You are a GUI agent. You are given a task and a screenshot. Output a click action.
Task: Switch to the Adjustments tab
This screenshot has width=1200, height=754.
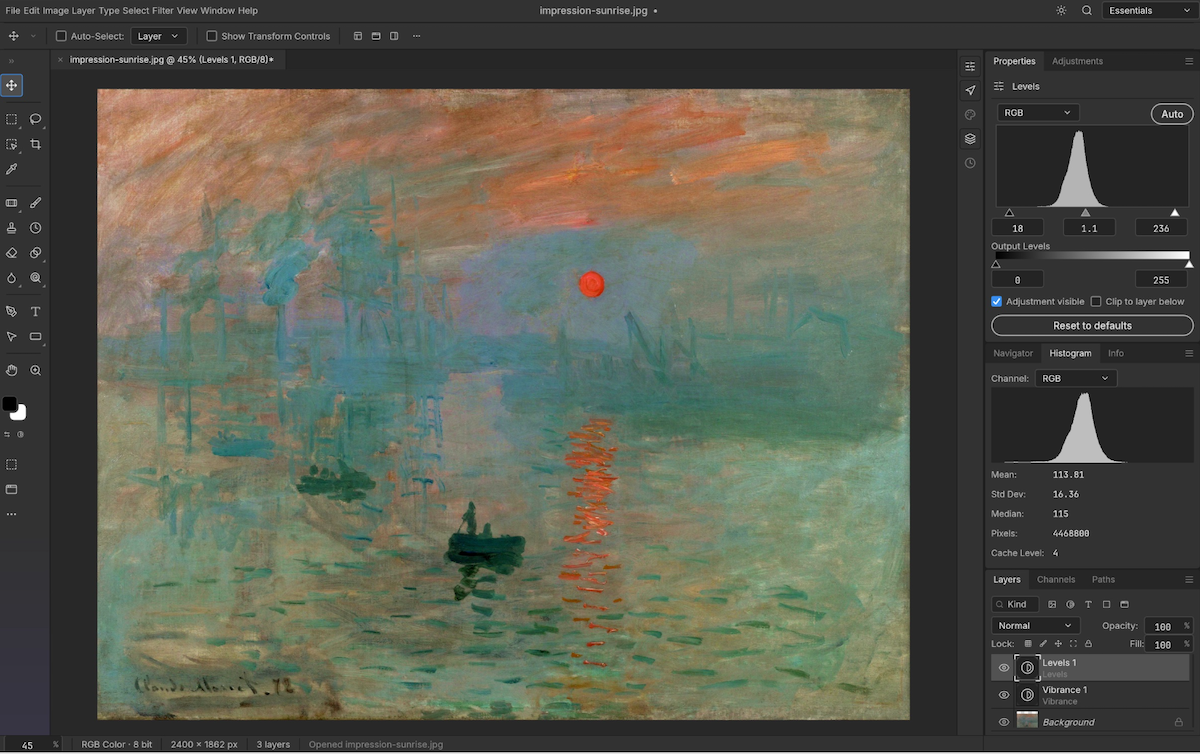point(1077,61)
